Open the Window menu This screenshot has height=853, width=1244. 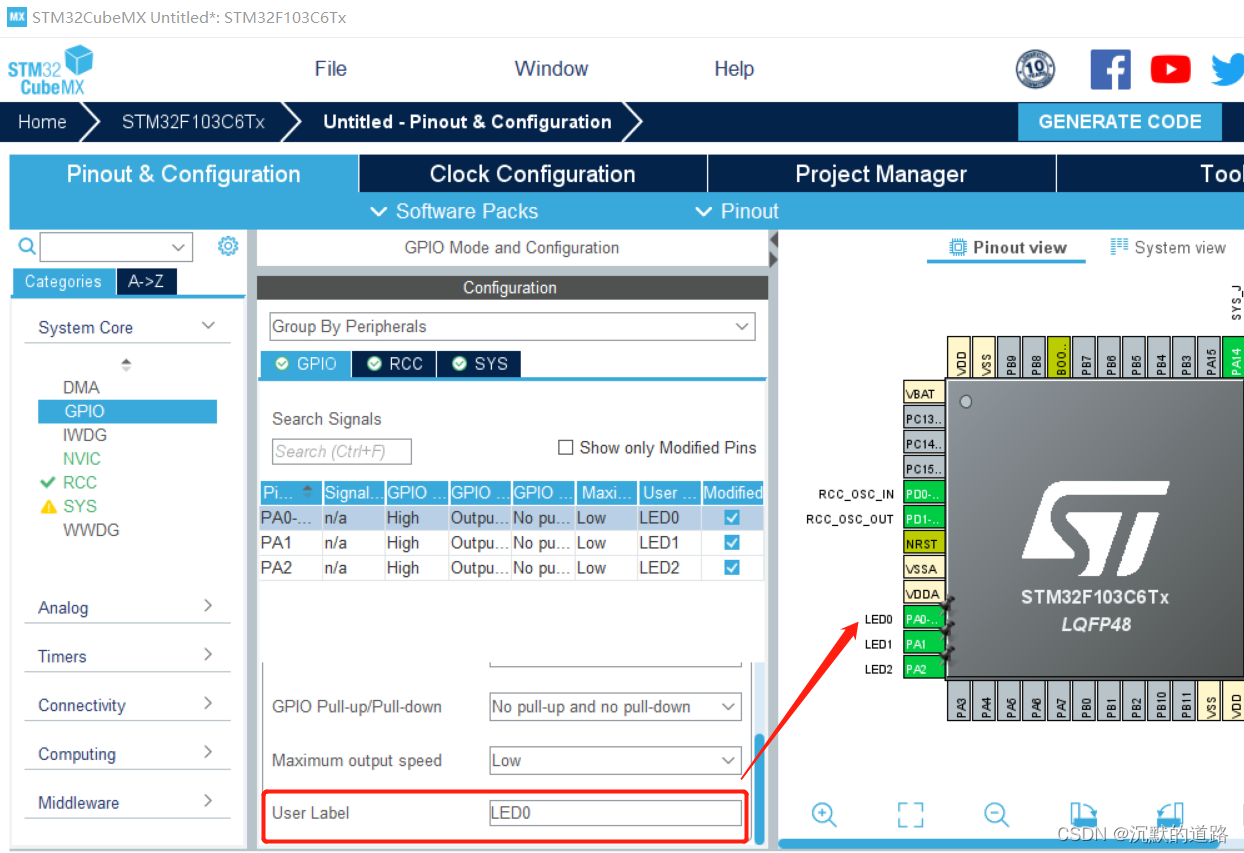coord(551,69)
